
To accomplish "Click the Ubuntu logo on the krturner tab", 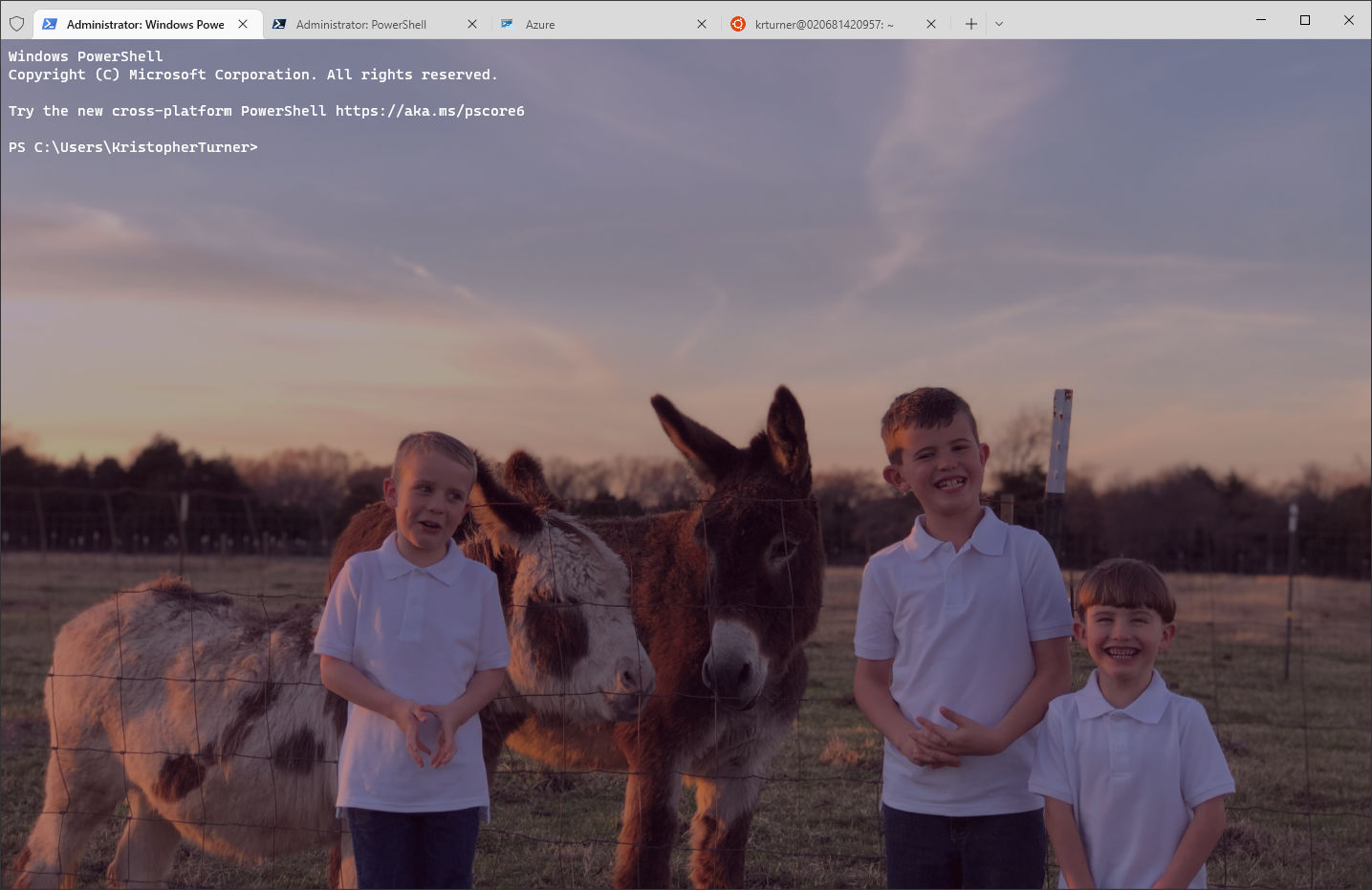I will pyautogui.click(x=737, y=24).
